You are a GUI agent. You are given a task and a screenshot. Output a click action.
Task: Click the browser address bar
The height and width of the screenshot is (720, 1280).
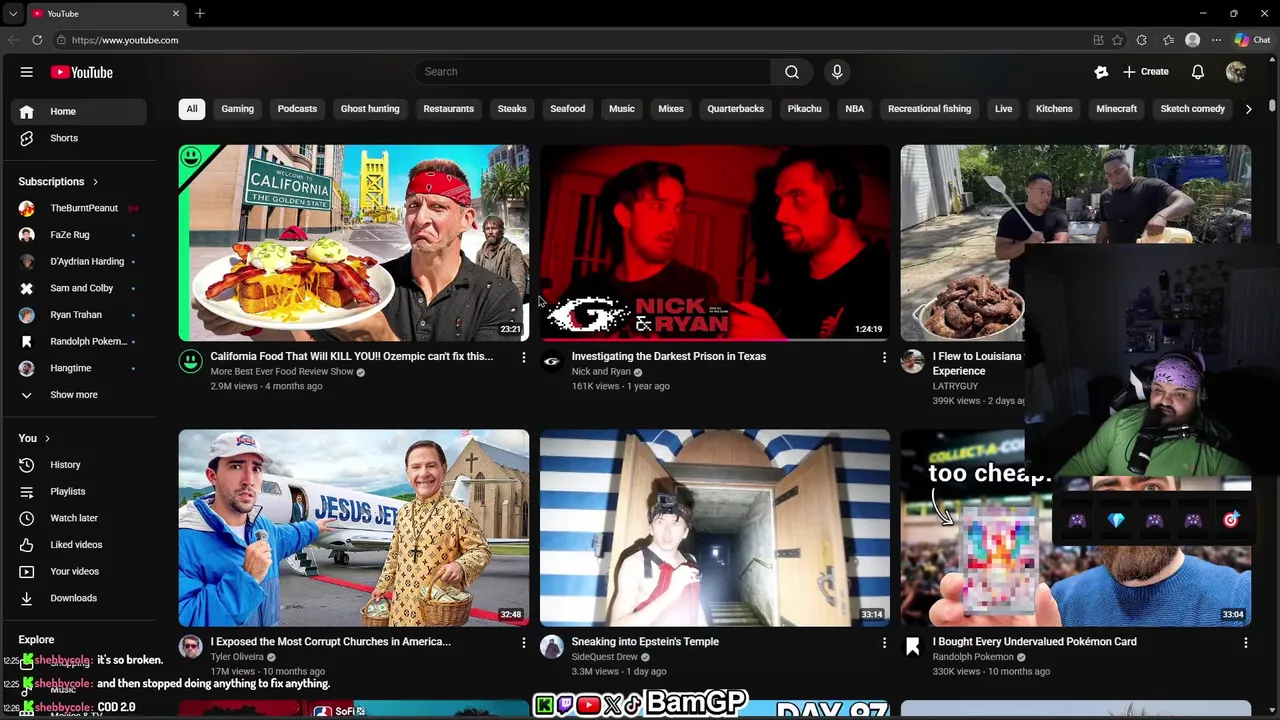pos(570,40)
